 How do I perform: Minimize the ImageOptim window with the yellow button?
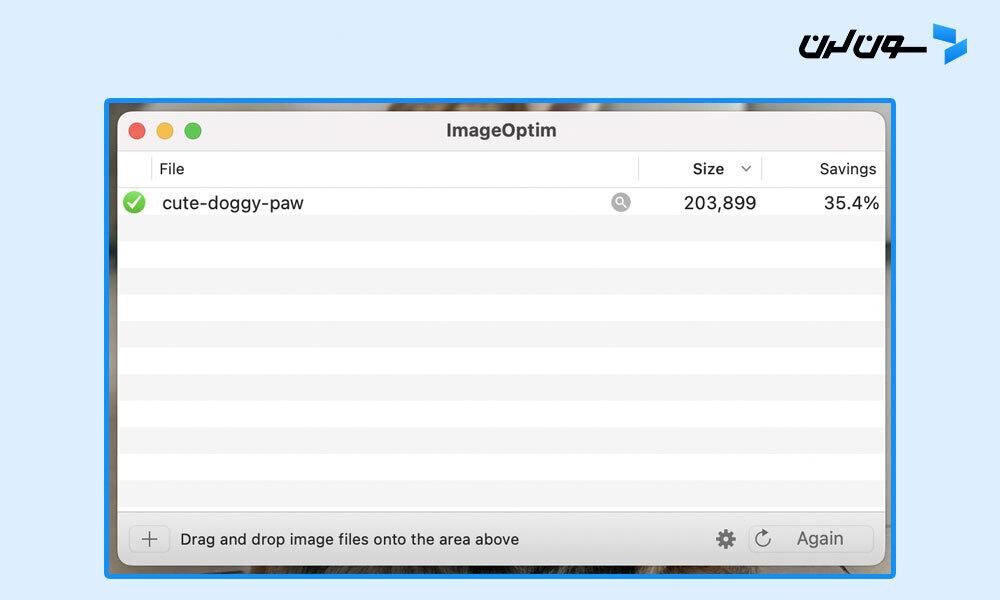click(x=165, y=131)
